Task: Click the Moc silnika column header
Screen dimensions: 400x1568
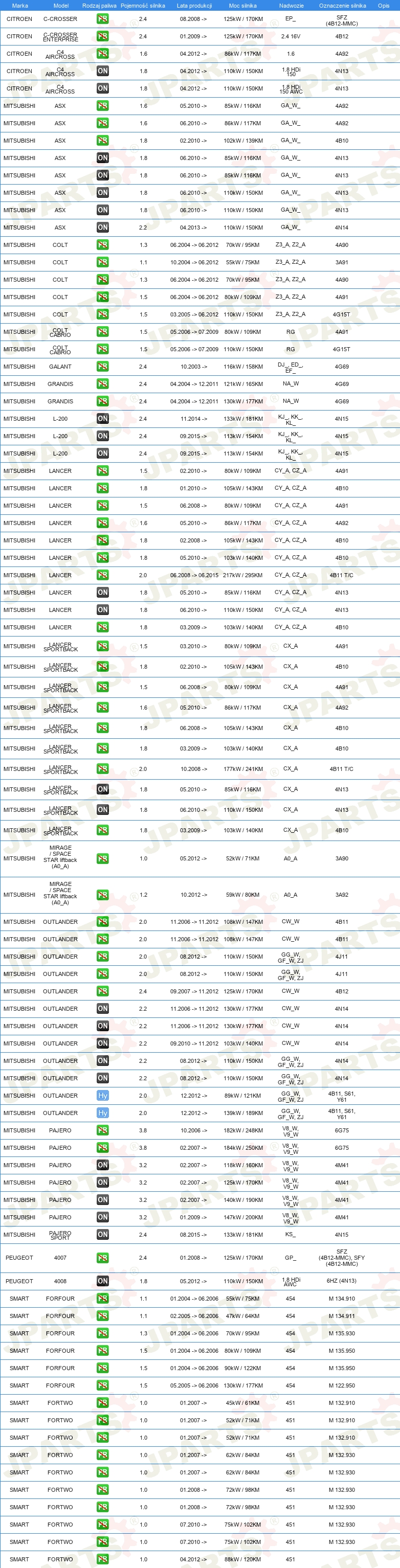Action: point(242,6)
